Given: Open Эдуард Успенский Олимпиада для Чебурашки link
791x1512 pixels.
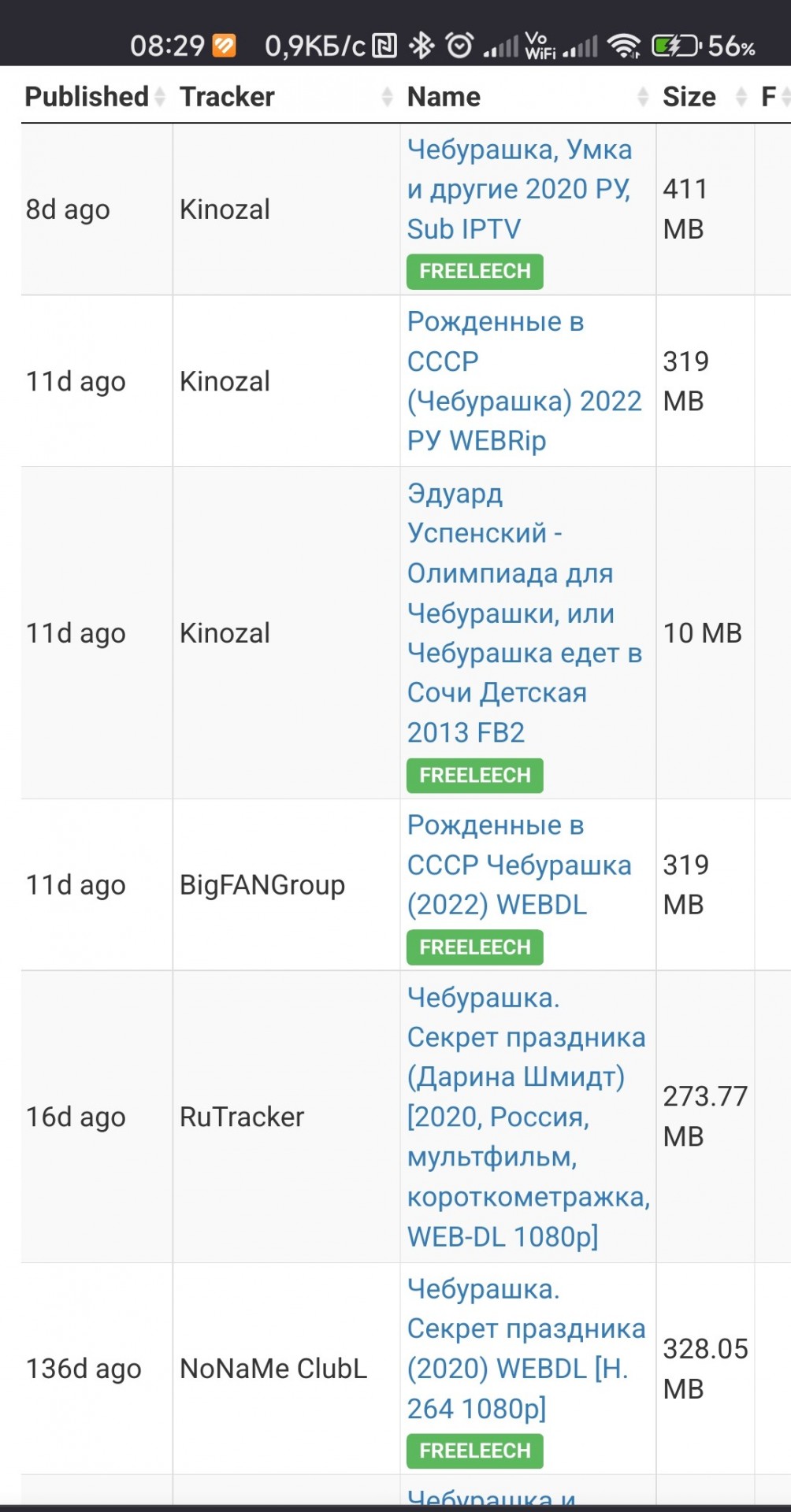Looking at the screenshot, I should [525, 613].
